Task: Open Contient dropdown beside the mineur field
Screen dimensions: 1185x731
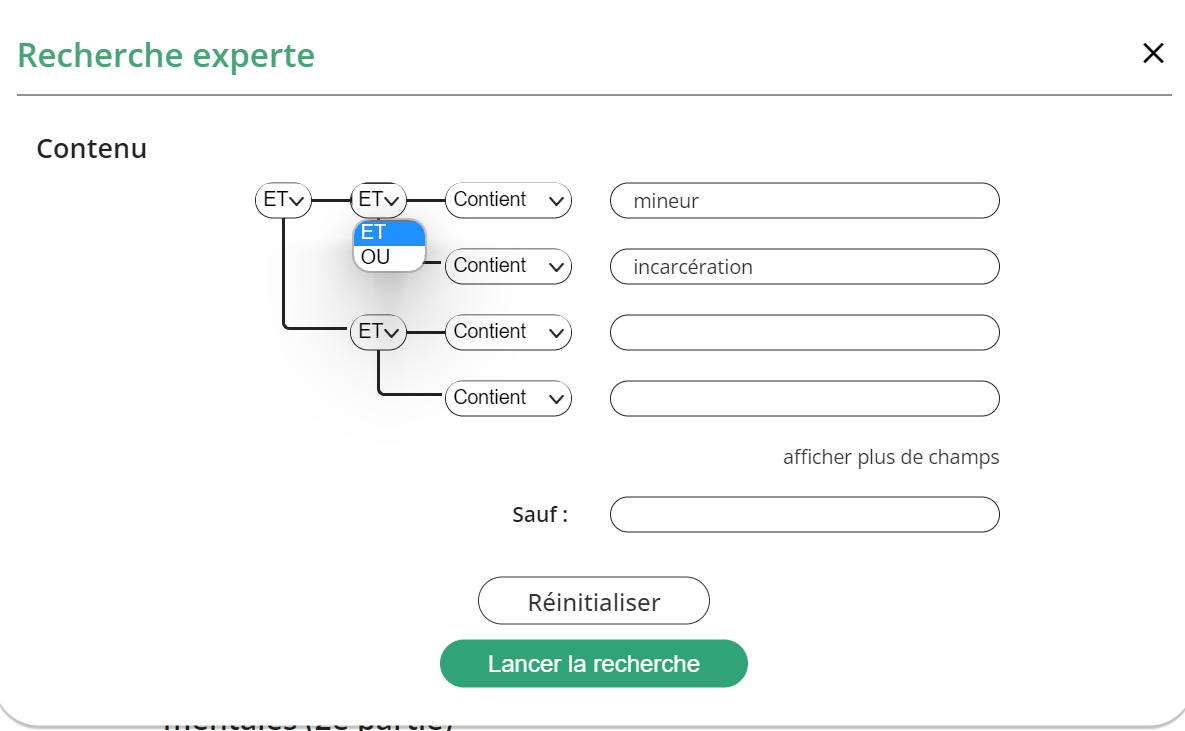Action: pos(508,200)
